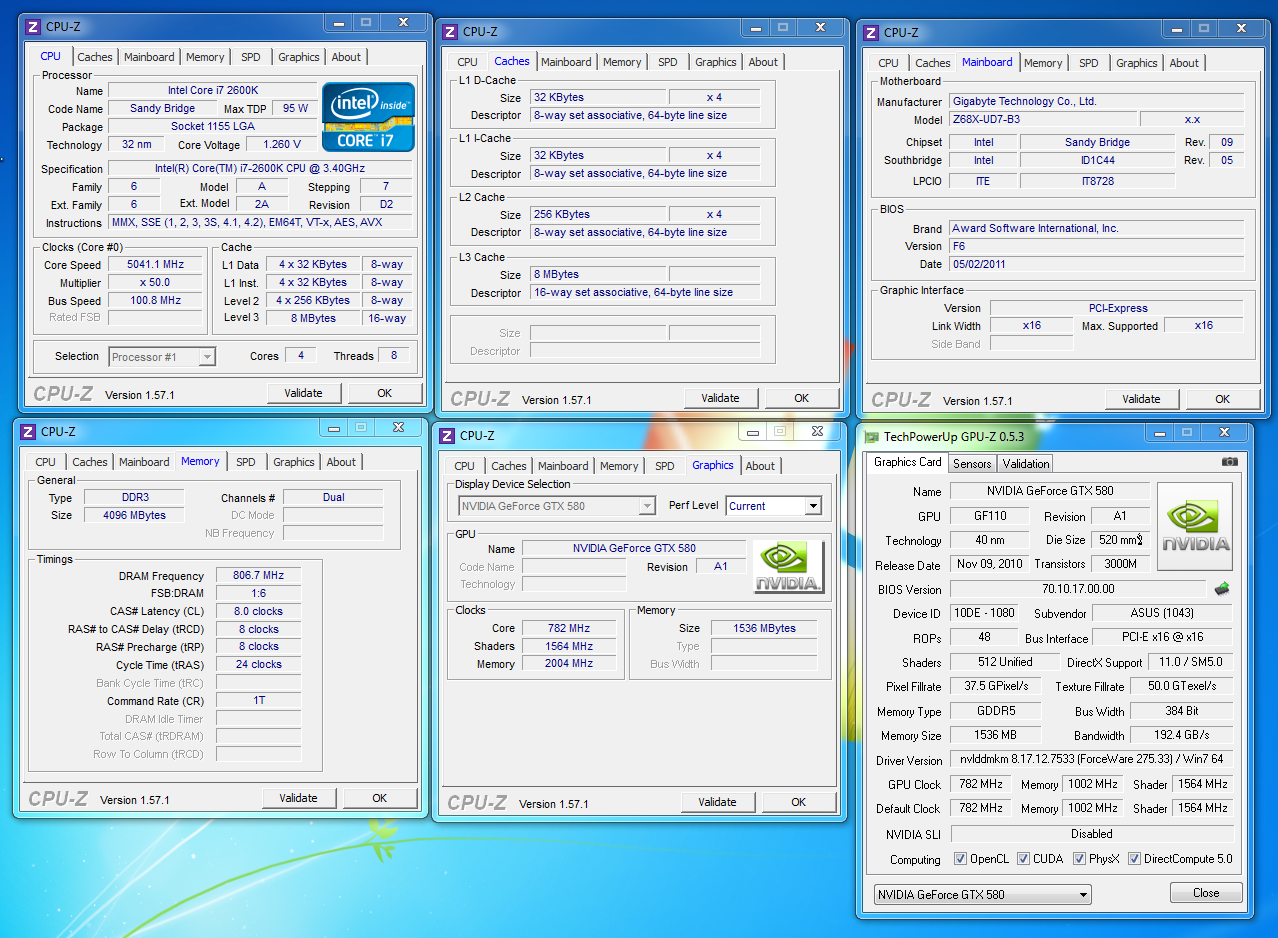The image size is (1278, 938).
Task: Click the title bar icon of the CPU-Z Graphics window
Action: [446, 436]
